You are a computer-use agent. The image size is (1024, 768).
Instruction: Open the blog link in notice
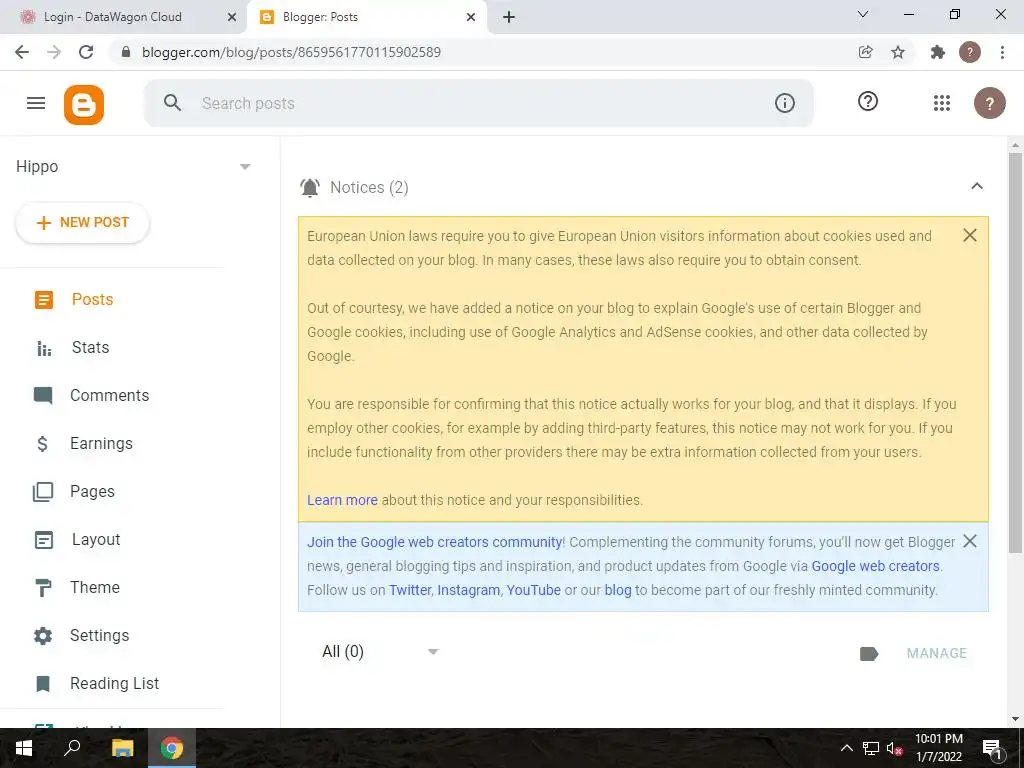[618, 590]
